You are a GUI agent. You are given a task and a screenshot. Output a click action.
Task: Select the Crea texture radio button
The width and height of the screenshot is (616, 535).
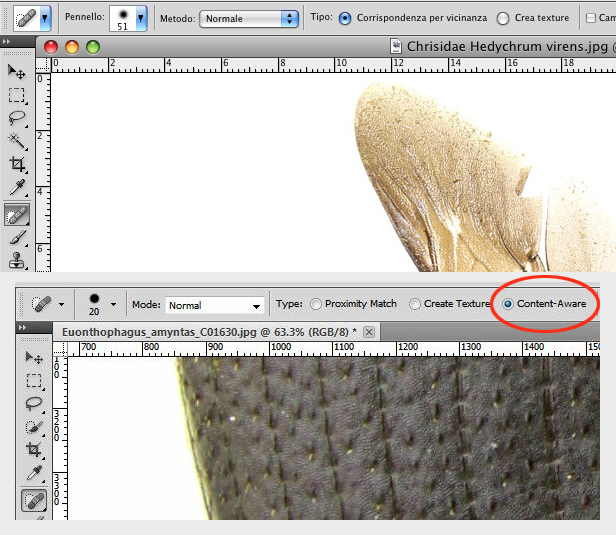[503, 18]
